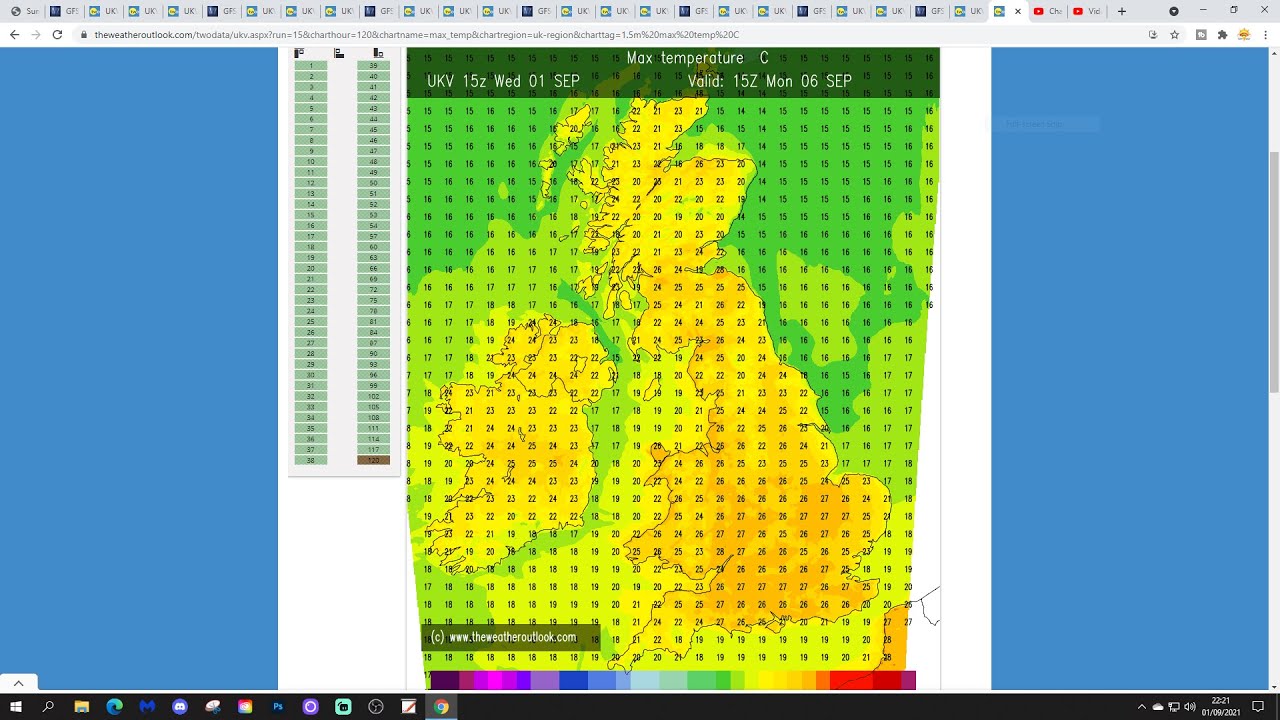Reload the weather chart page
This screenshot has width=1280, height=720.
[57, 34]
